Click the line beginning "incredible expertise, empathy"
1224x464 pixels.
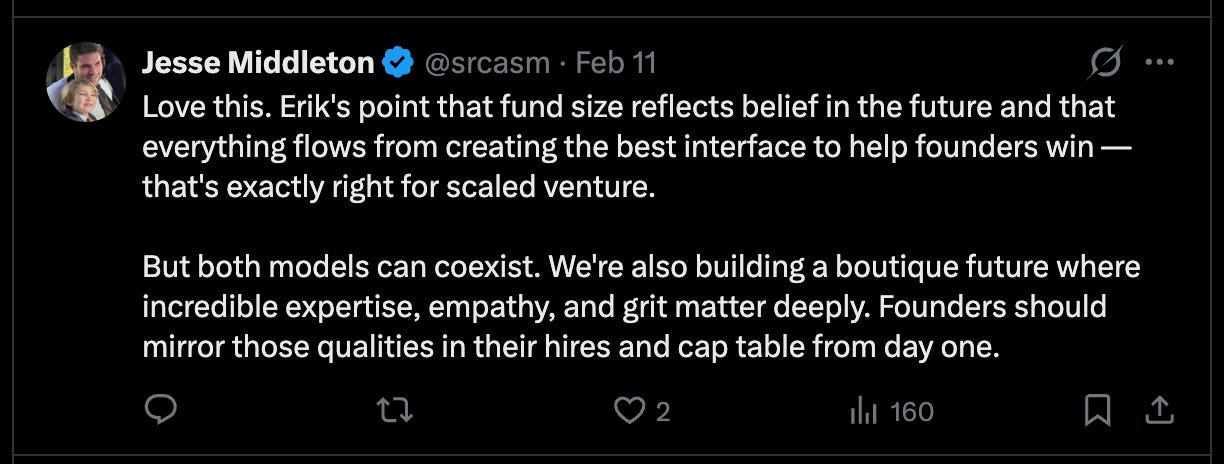tap(624, 306)
